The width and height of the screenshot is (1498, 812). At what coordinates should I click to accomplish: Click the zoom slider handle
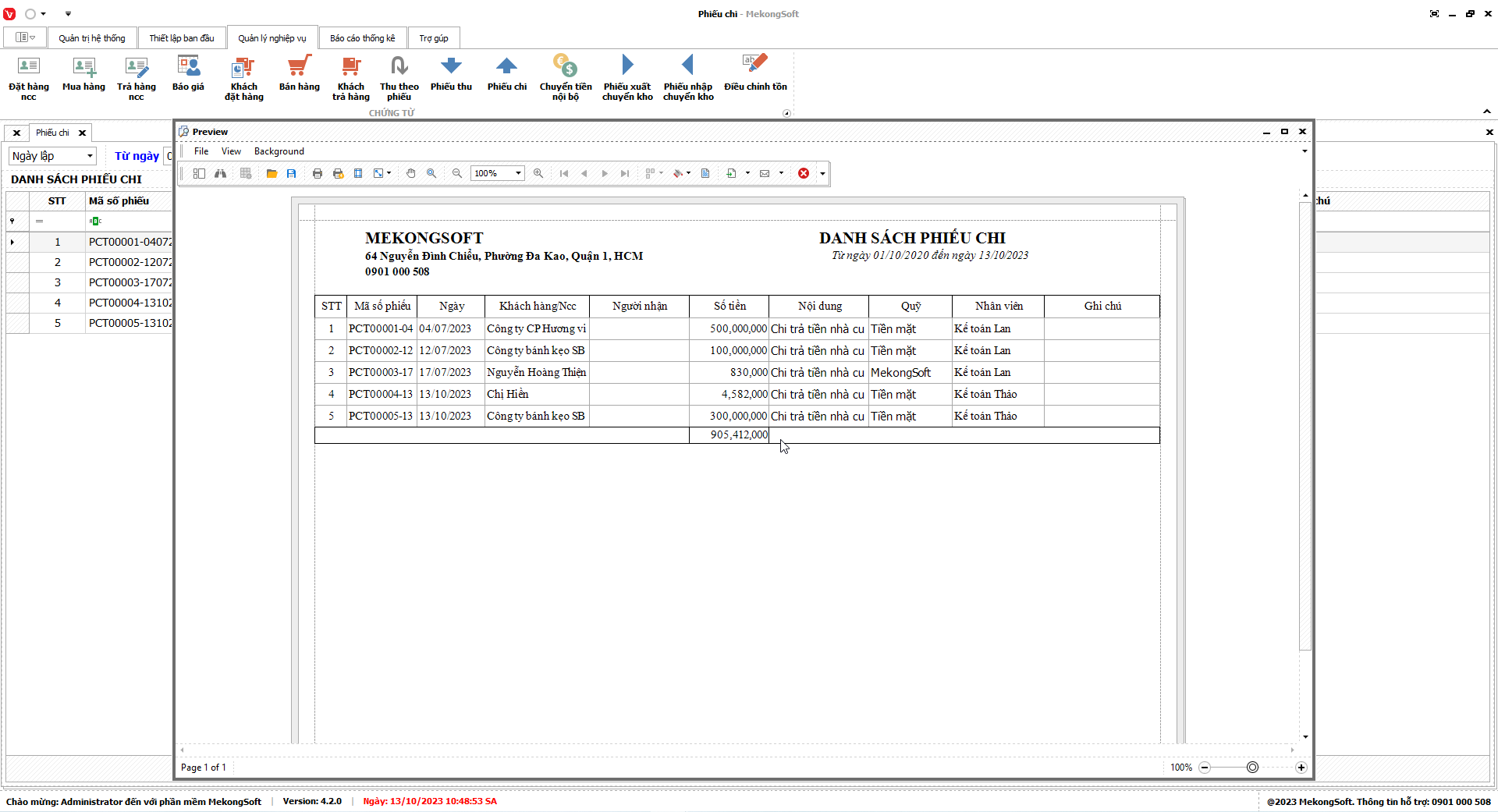[x=1252, y=768]
